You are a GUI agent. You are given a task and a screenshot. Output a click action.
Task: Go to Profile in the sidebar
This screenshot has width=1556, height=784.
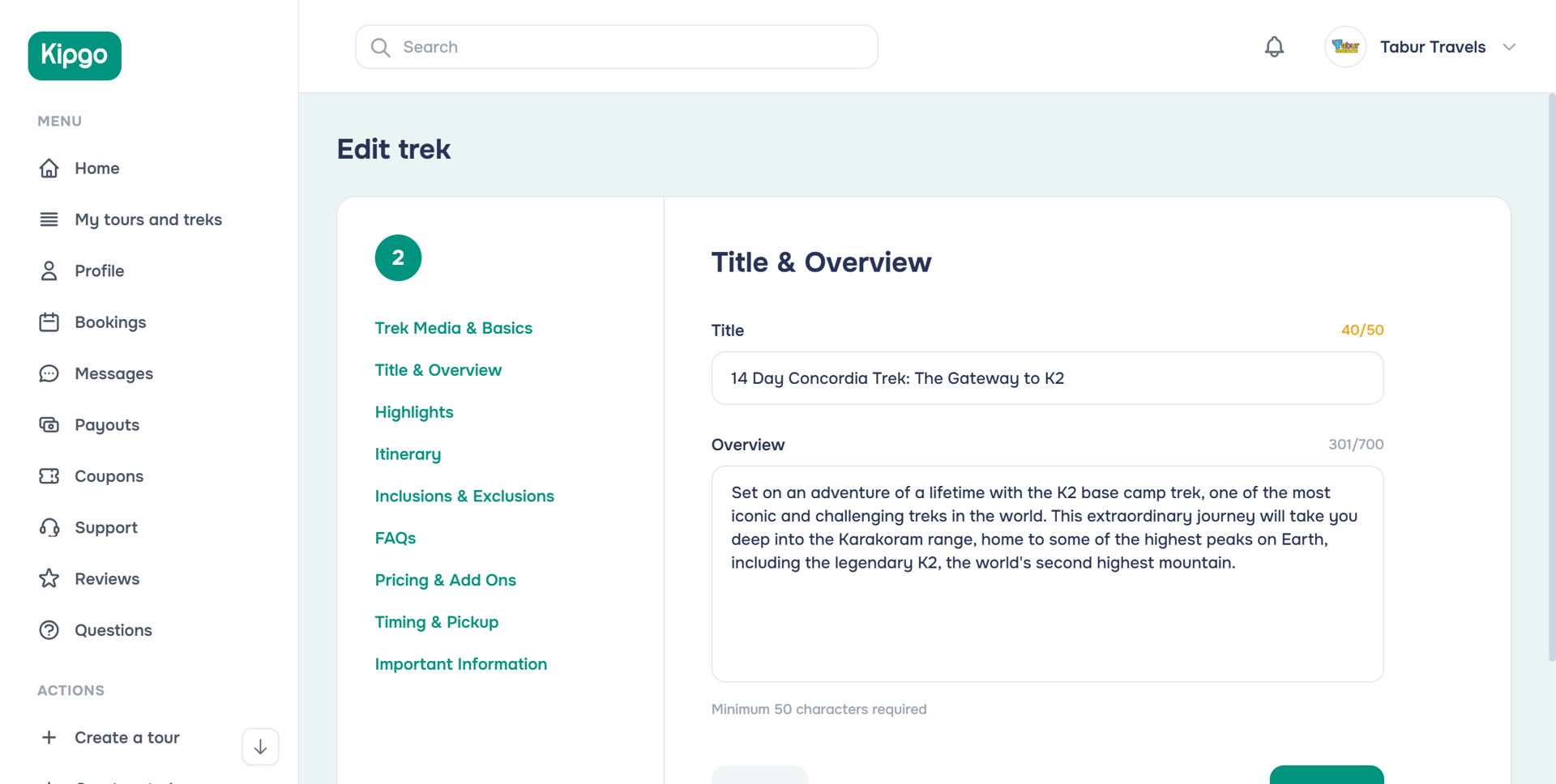pos(99,271)
